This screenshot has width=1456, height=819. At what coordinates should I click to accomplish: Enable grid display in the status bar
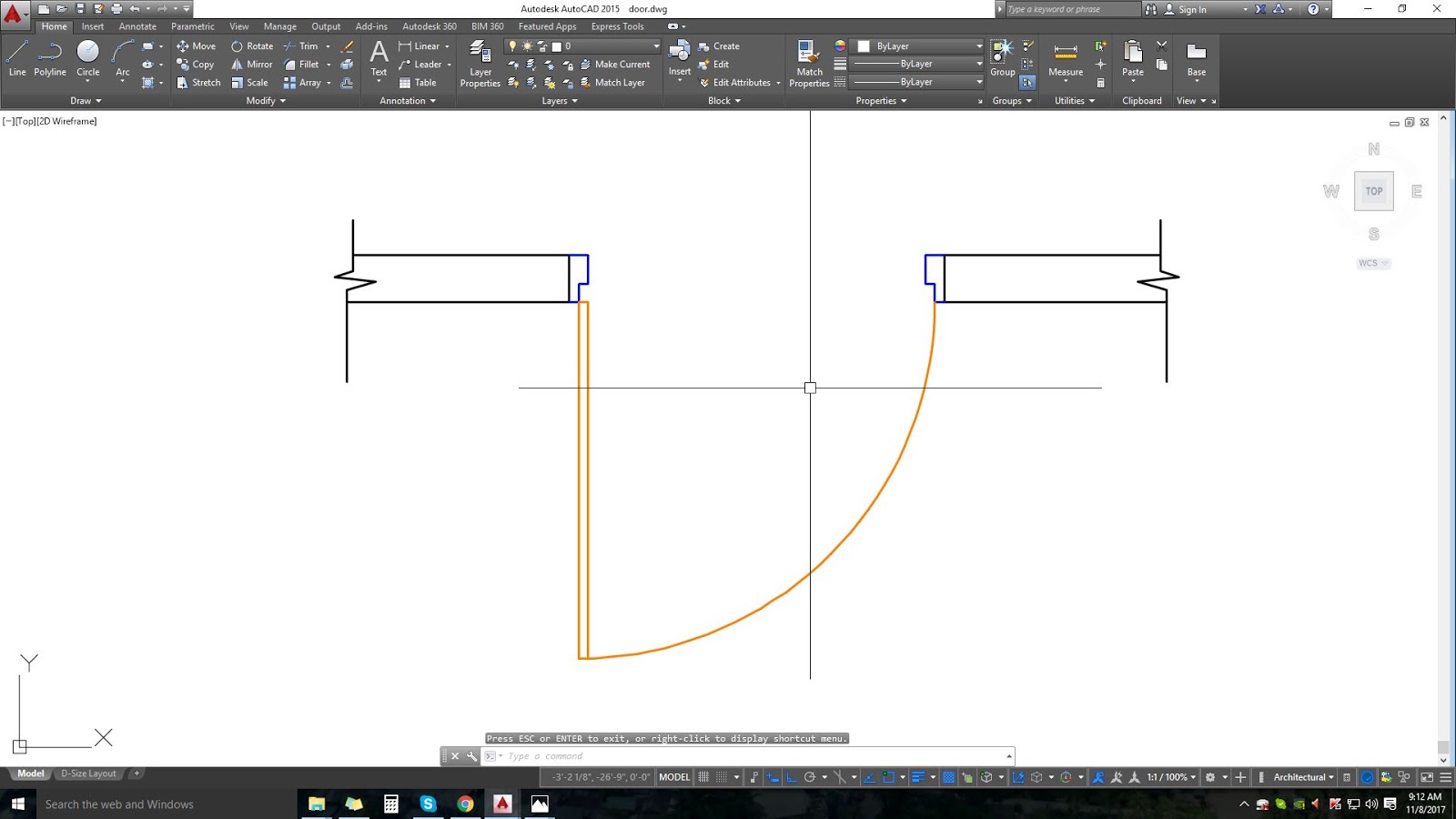[x=703, y=777]
